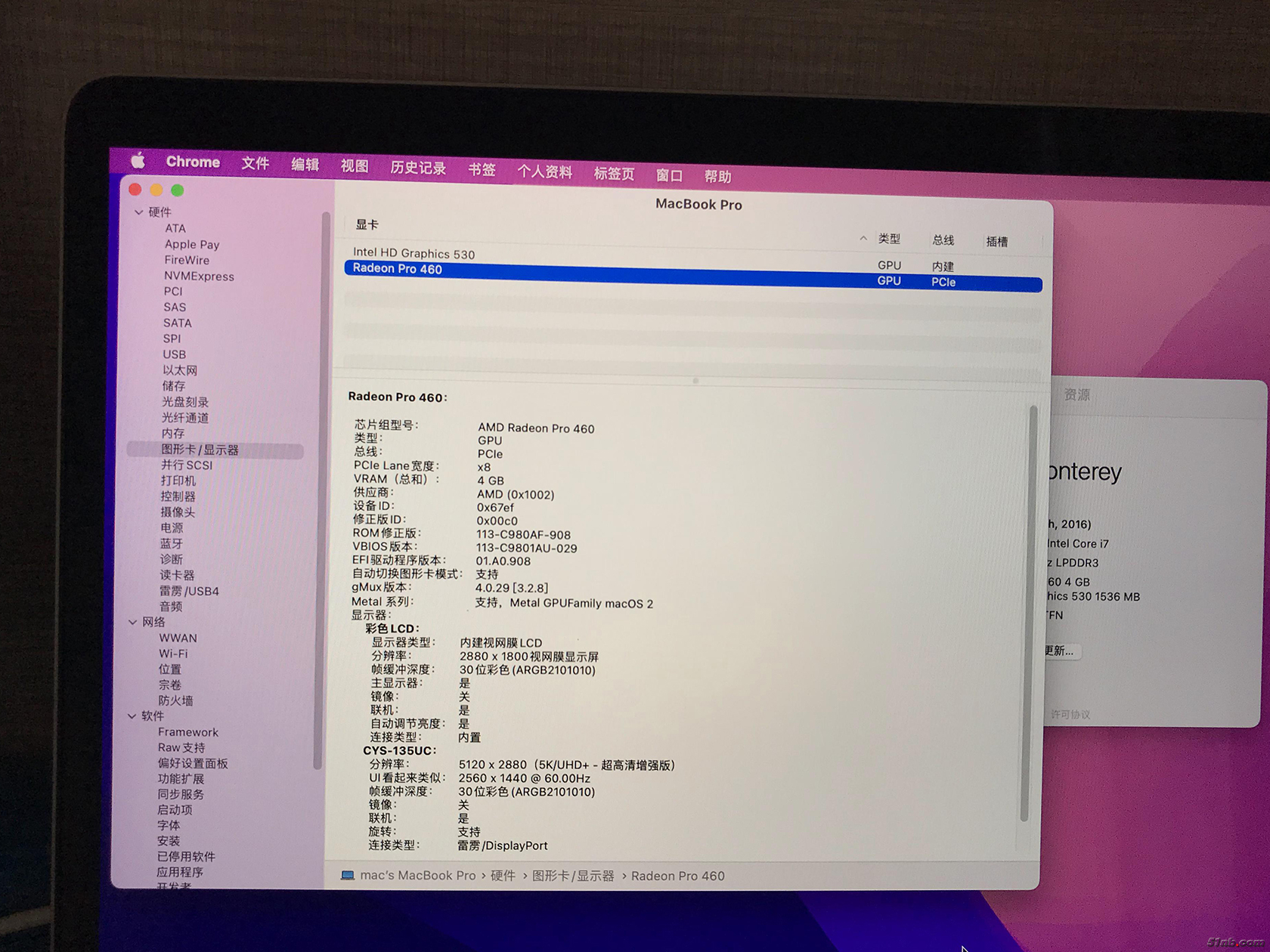Collapse the 硬件 section in sidebar
This screenshot has width=1270, height=952.
138,212
